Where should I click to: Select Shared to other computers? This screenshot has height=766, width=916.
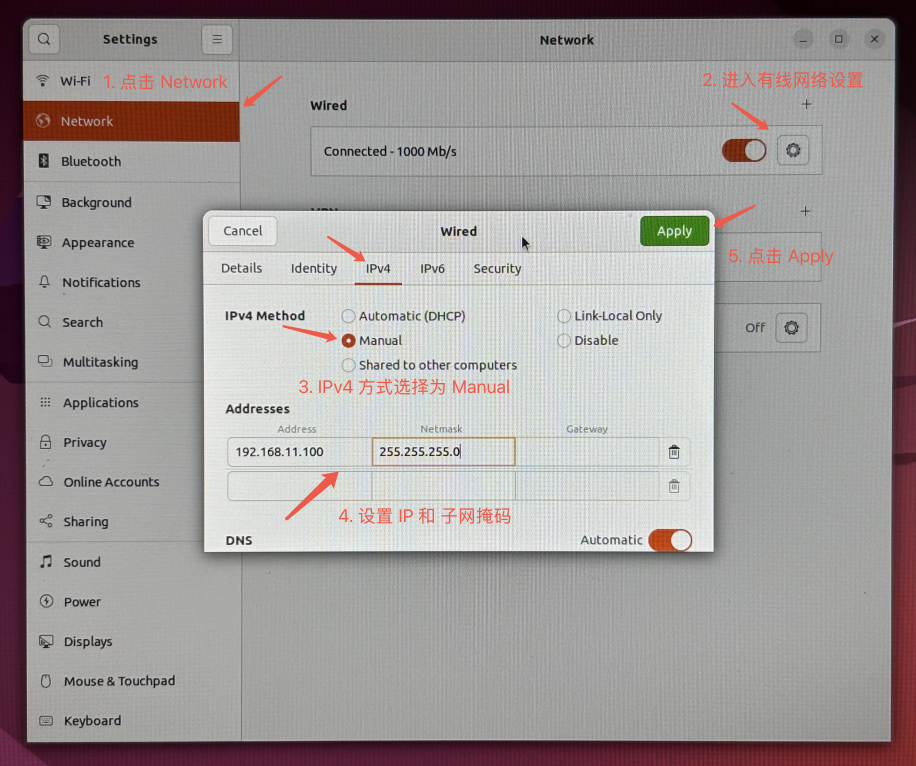coord(429,365)
